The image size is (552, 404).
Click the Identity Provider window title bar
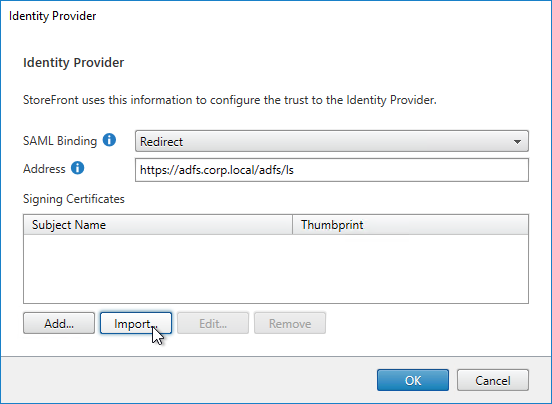(x=276, y=16)
